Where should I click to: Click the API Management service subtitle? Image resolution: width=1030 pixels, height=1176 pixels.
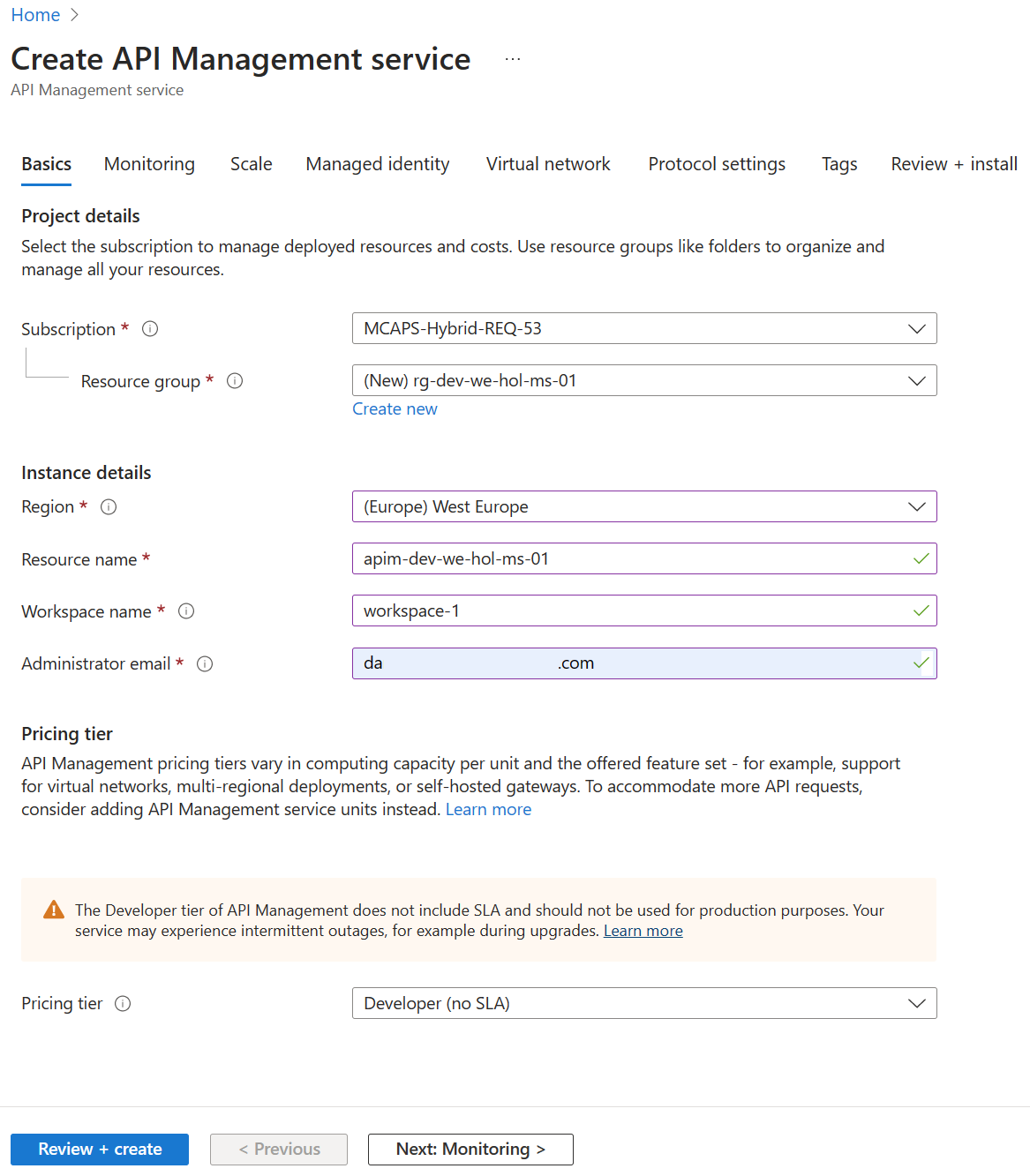tap(97, 90)
